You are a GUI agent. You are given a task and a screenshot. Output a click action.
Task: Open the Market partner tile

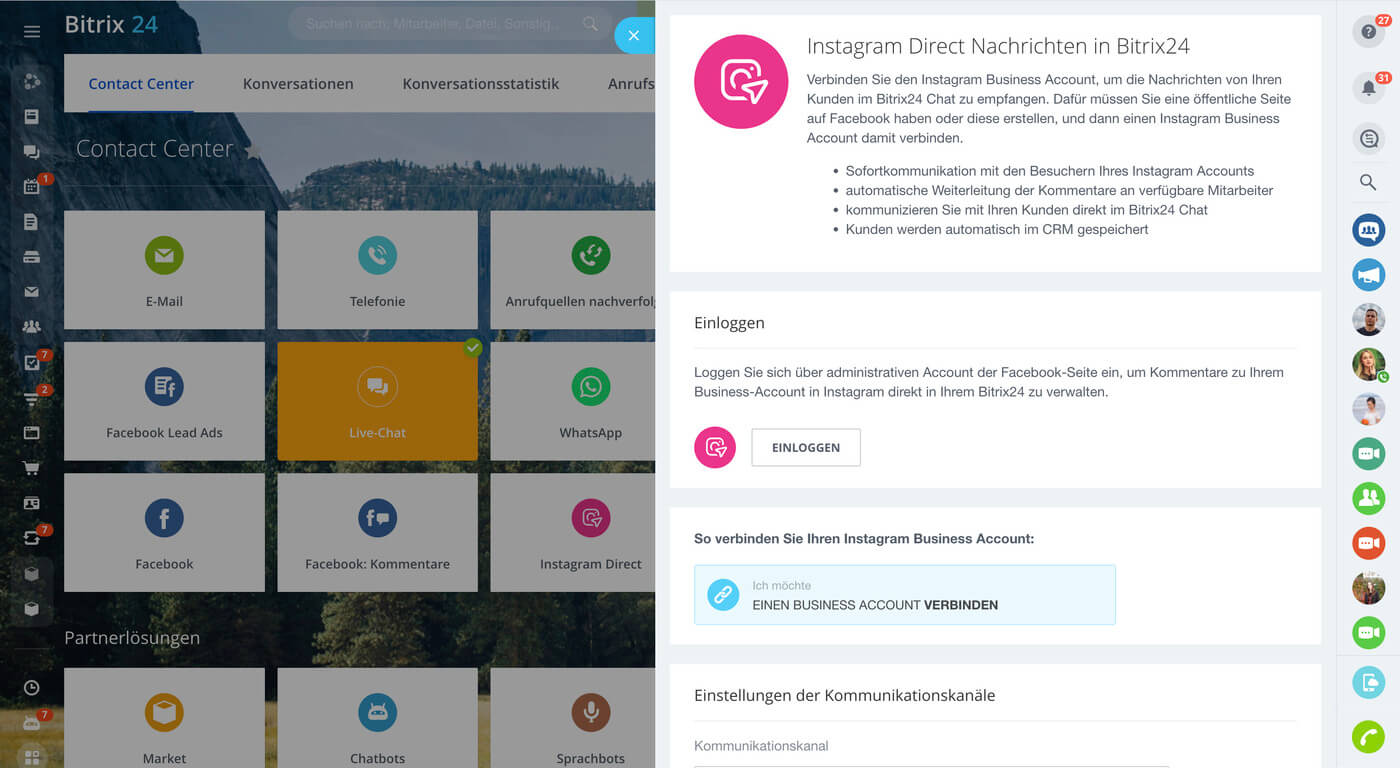pos(164,718)
